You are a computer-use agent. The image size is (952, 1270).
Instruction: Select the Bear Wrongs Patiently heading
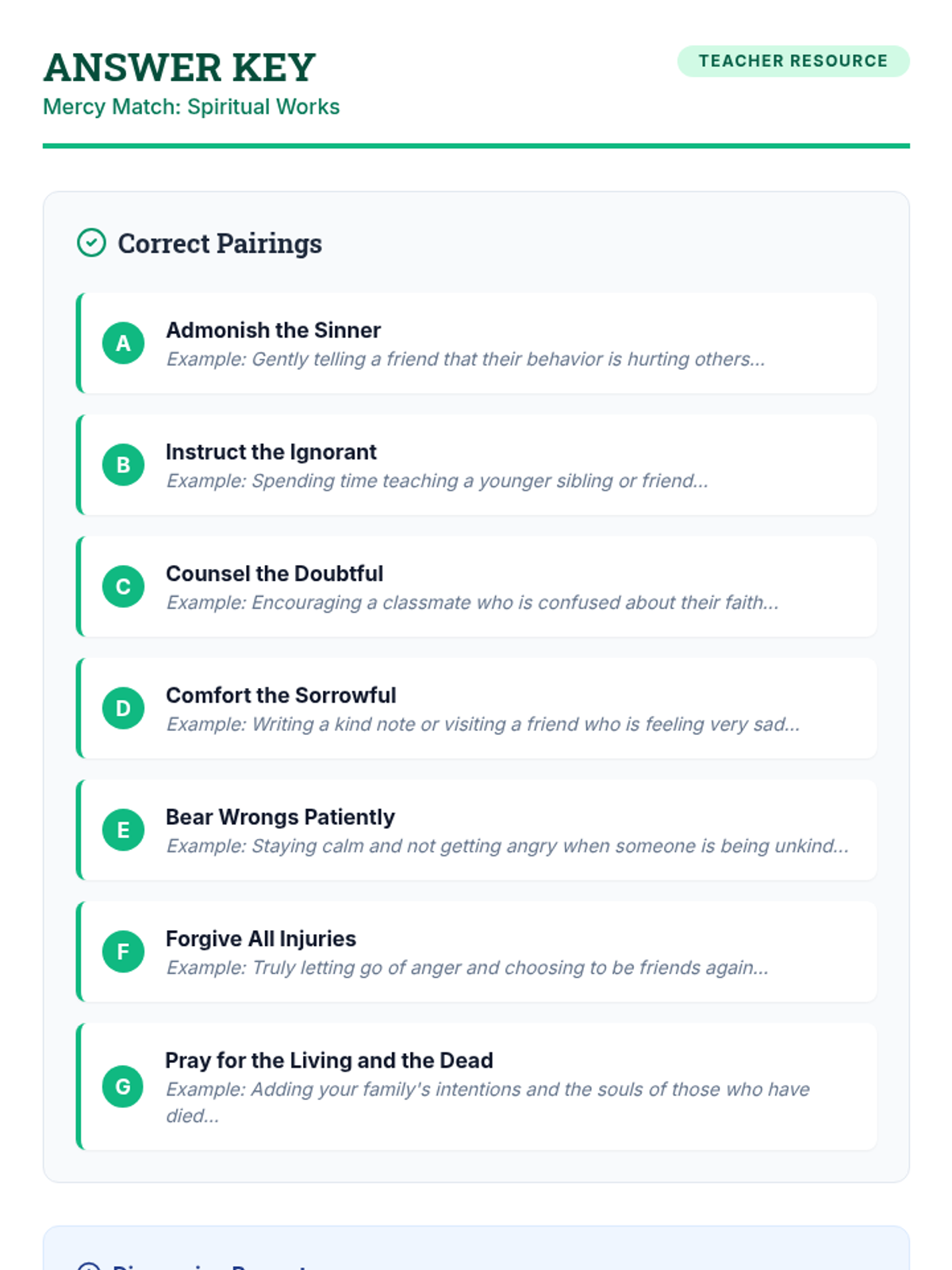[x=280, y=817]
